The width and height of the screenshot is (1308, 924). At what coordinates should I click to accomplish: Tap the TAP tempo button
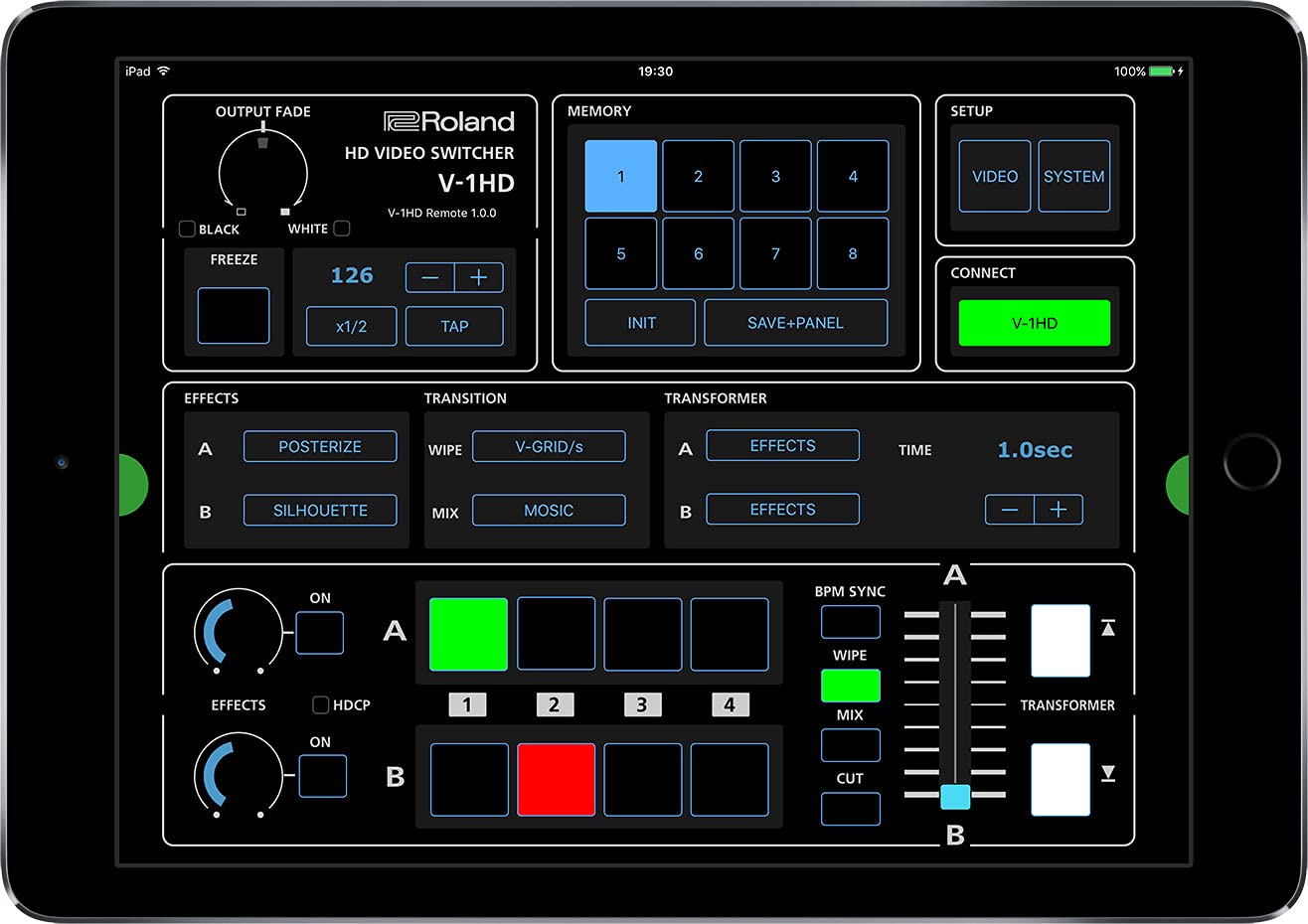tap(454, 326)
